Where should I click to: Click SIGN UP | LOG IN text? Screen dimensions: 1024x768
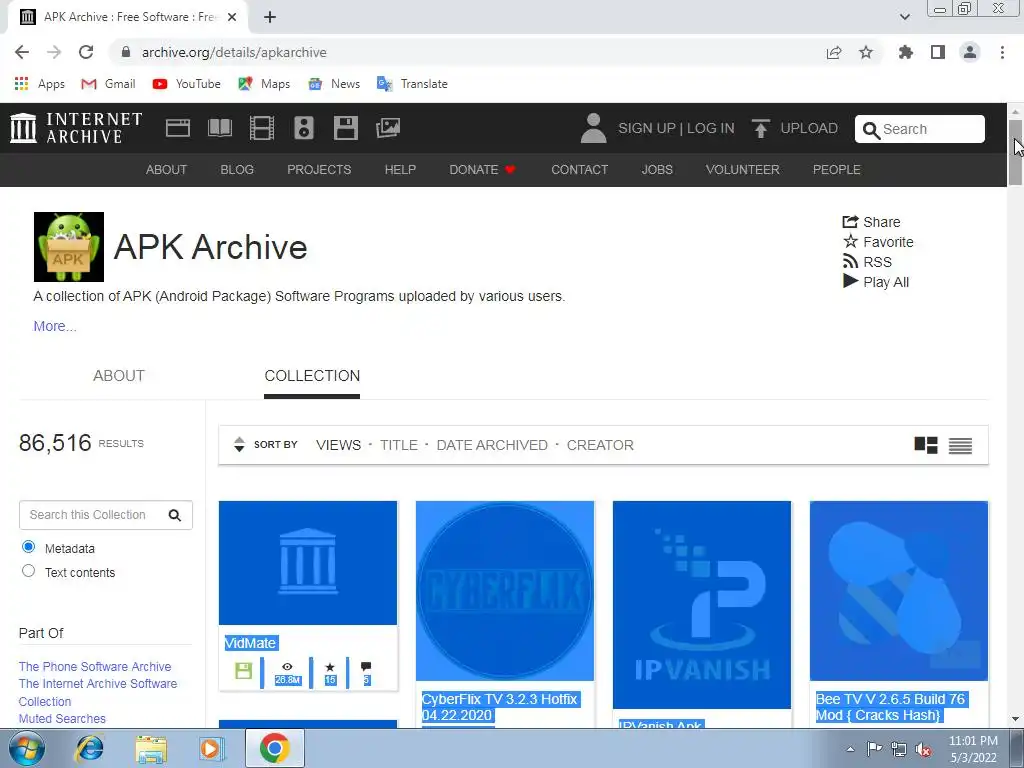tap(676, 128)
